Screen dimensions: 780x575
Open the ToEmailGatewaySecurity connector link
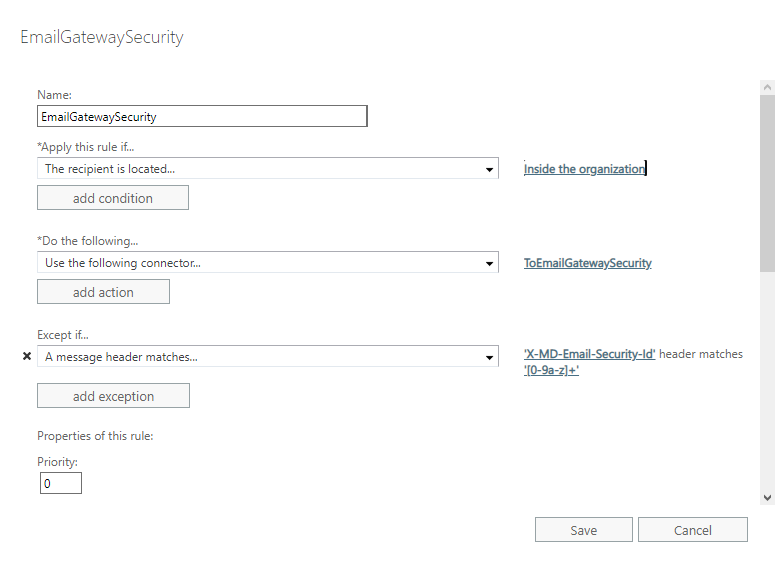click(587, 263)
